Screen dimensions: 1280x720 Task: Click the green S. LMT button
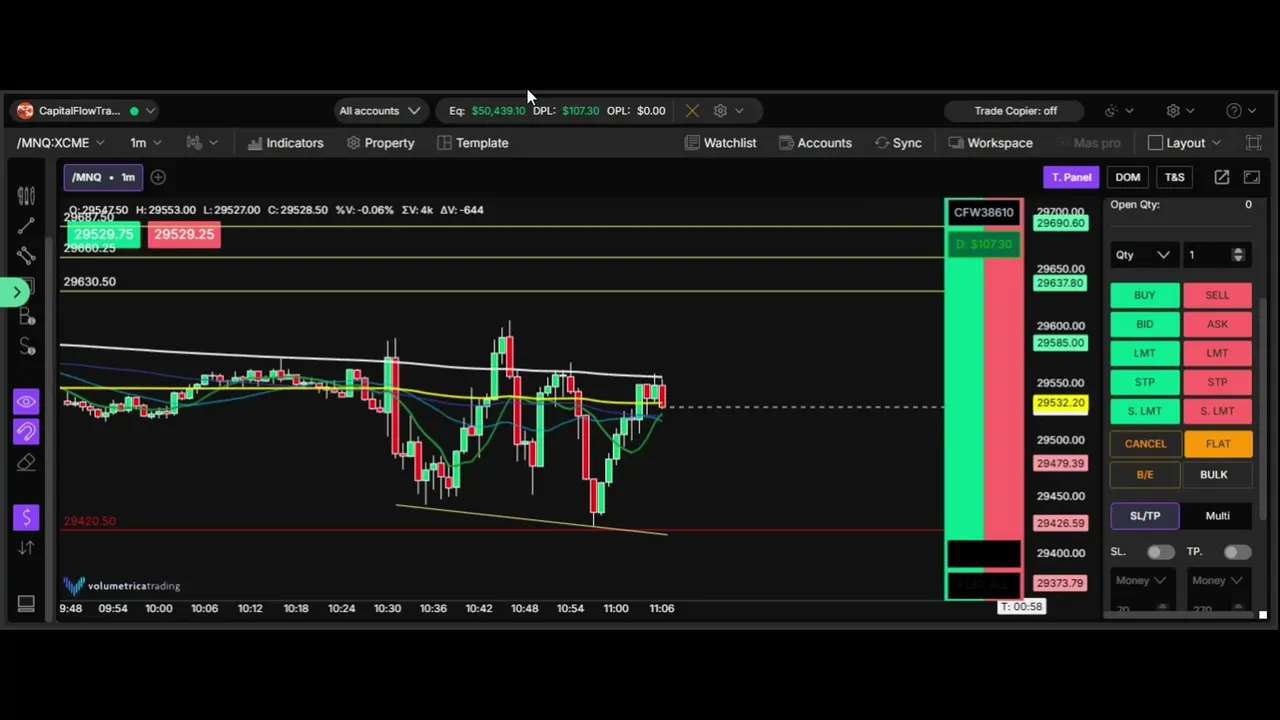click(1144, 411)
